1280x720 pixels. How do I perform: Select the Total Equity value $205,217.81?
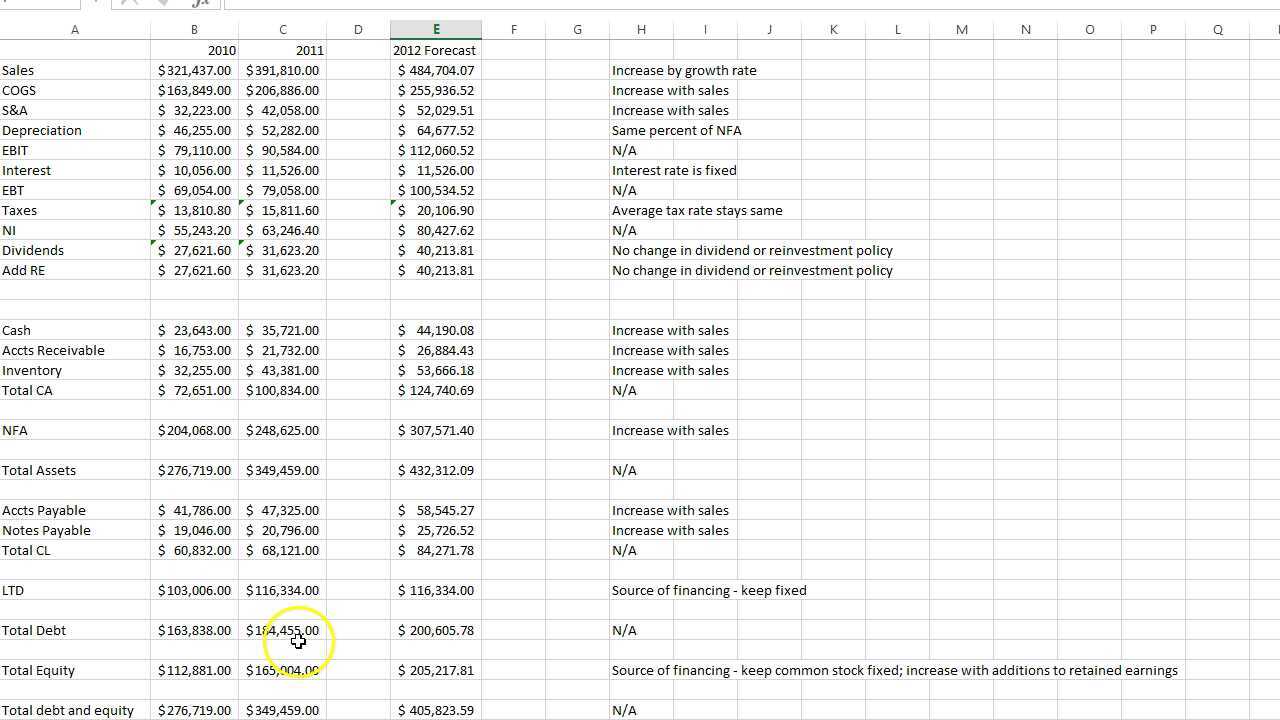coord(434,670)
